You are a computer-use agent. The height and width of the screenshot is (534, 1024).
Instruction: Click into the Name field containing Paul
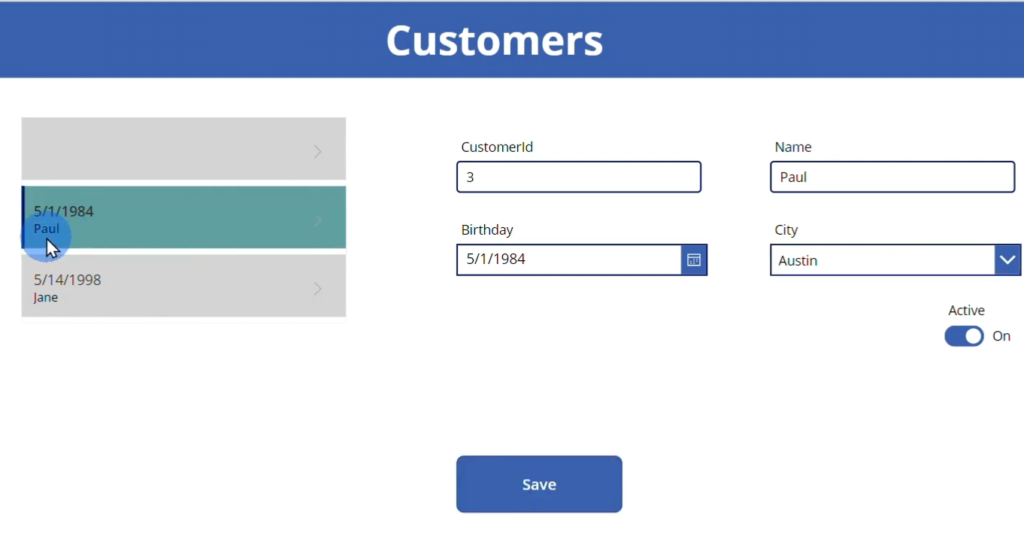pos(892,177)
